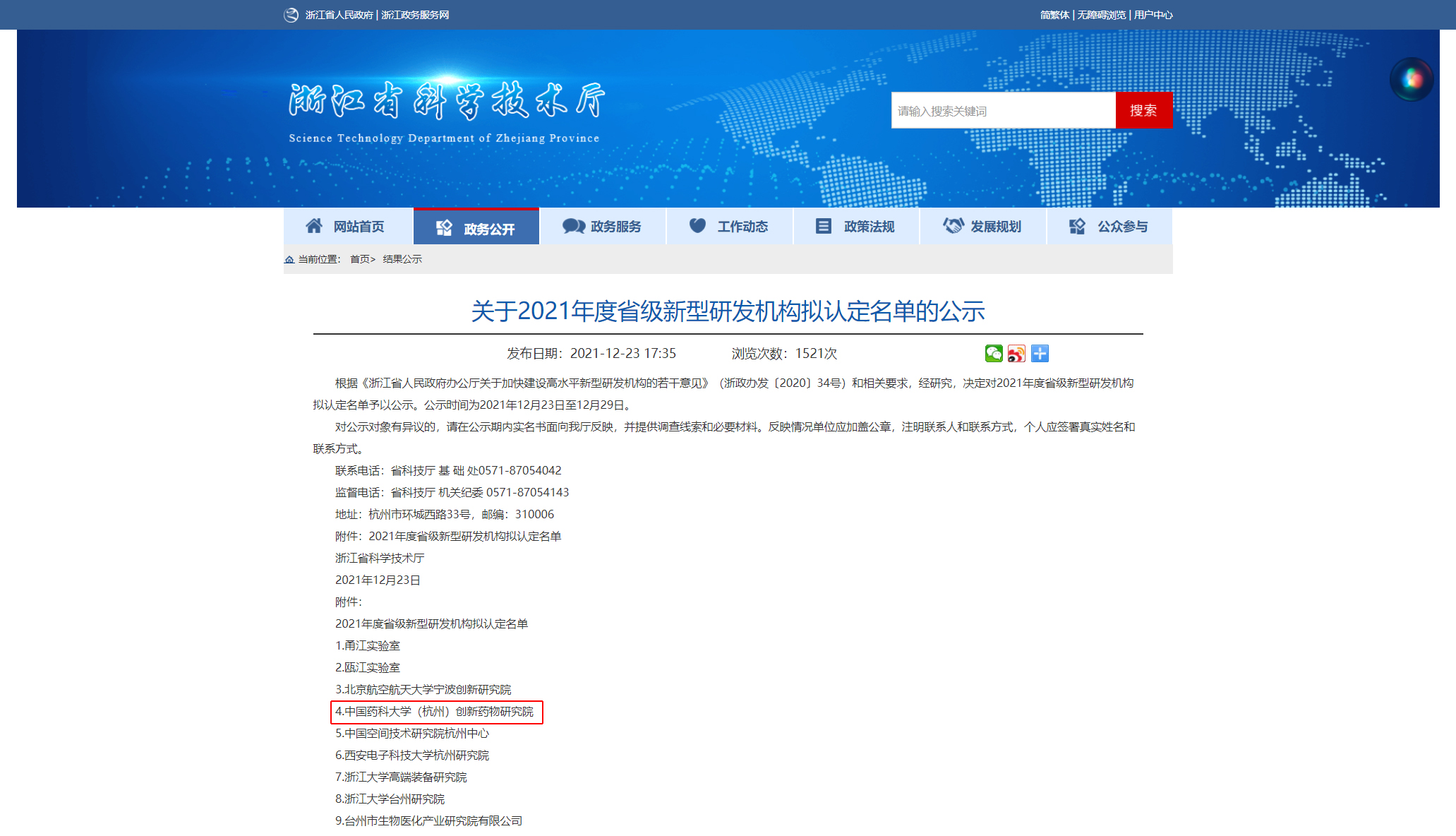This screenshot has width=1456, height=836.
Task: Click list entry 7.浙江大学高端装备研究院
Action: (x=401, y=777)
